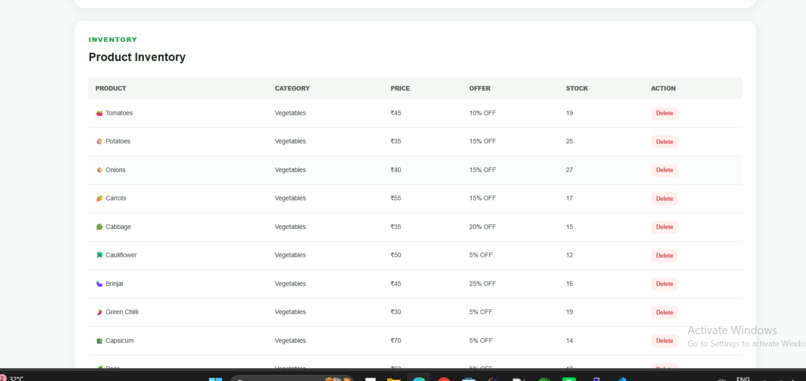Delete the Brinjal row
806x381 pixels.
click(664, 284)
